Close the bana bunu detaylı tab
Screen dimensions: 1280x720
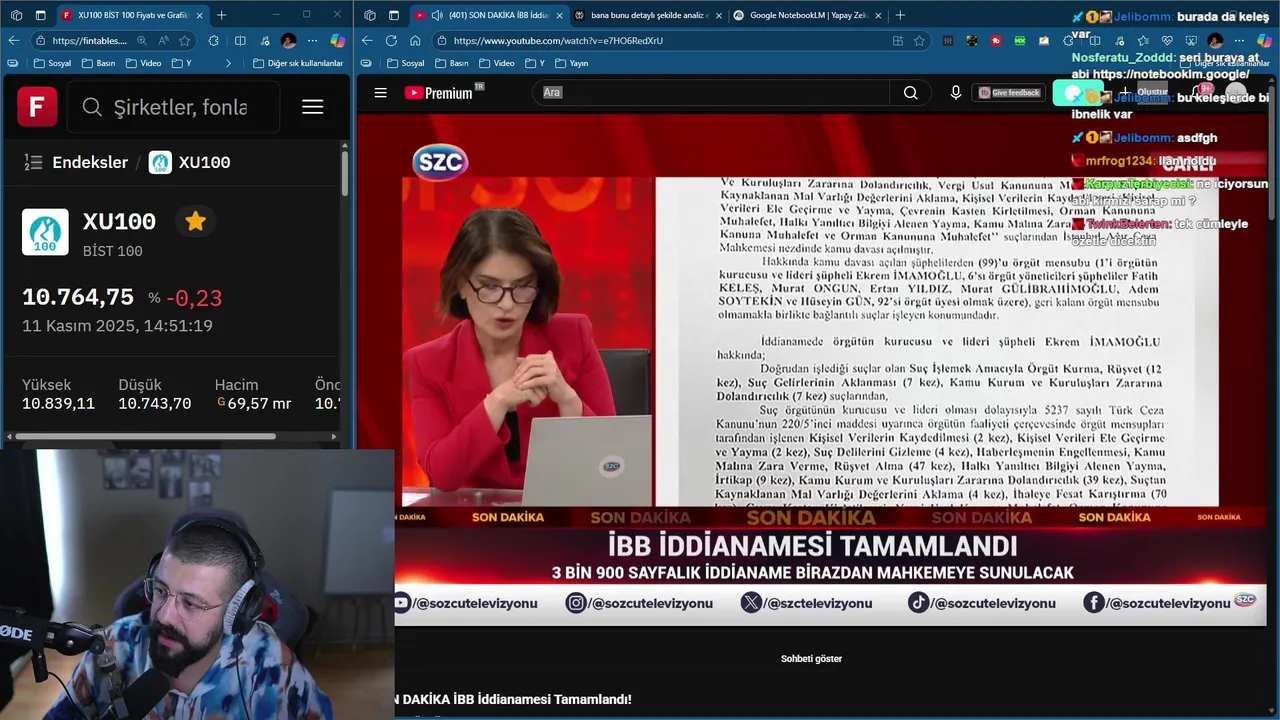(x=719, y=15)
